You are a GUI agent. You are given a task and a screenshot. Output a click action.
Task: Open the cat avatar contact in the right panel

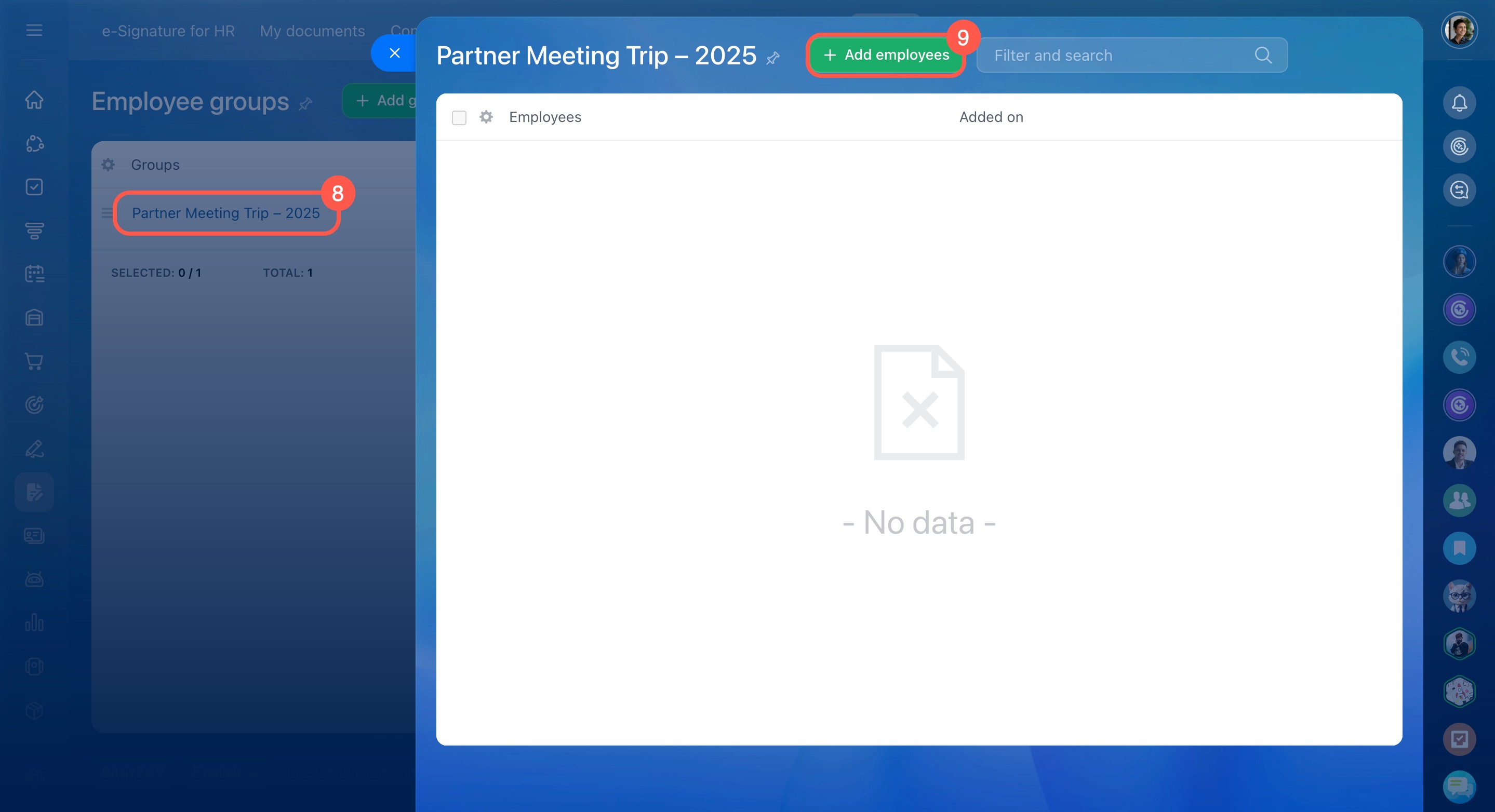pyautogui.click(x=1459, y=596)
